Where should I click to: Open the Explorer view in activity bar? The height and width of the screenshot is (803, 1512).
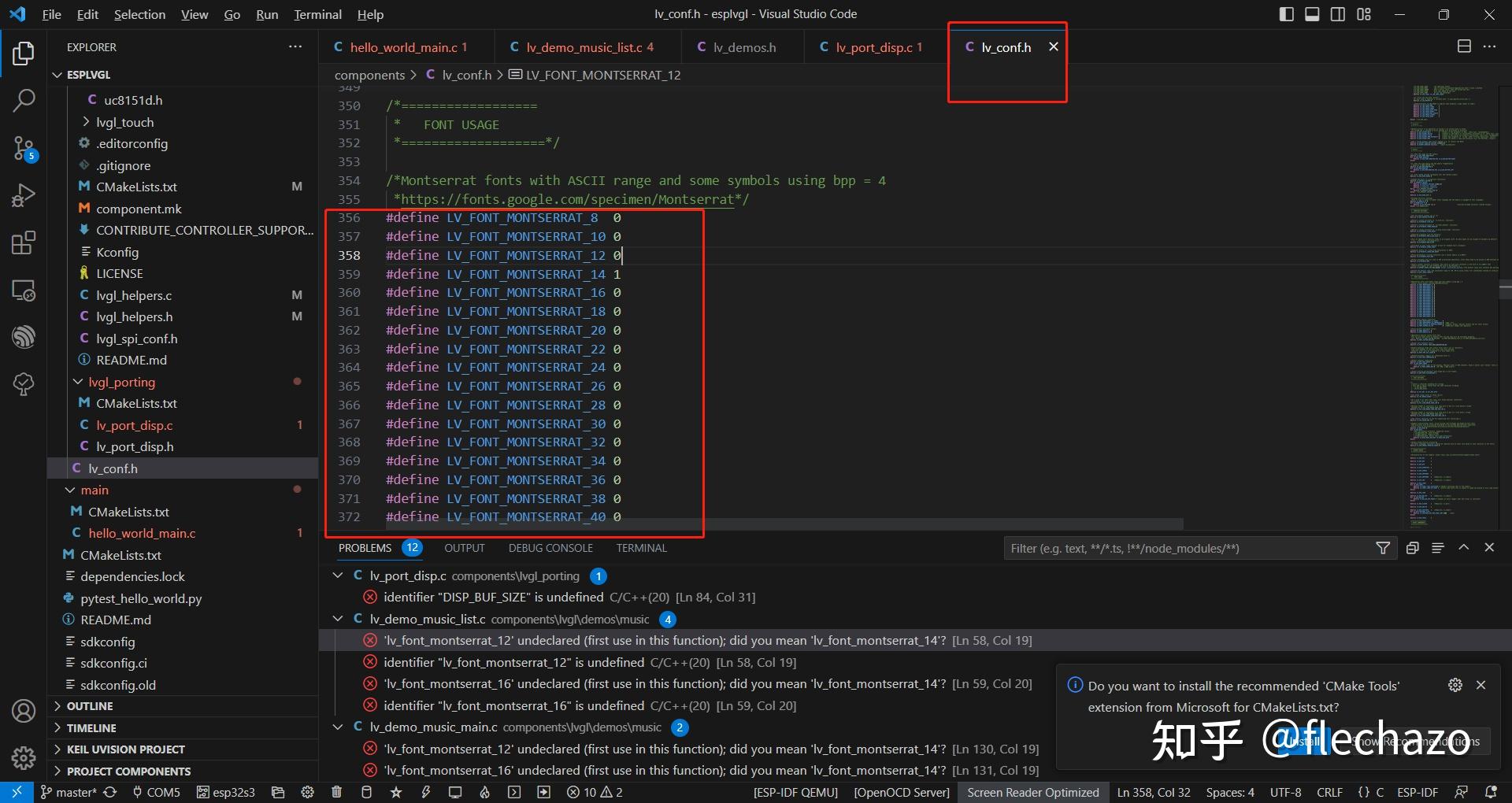click(24, 54)
